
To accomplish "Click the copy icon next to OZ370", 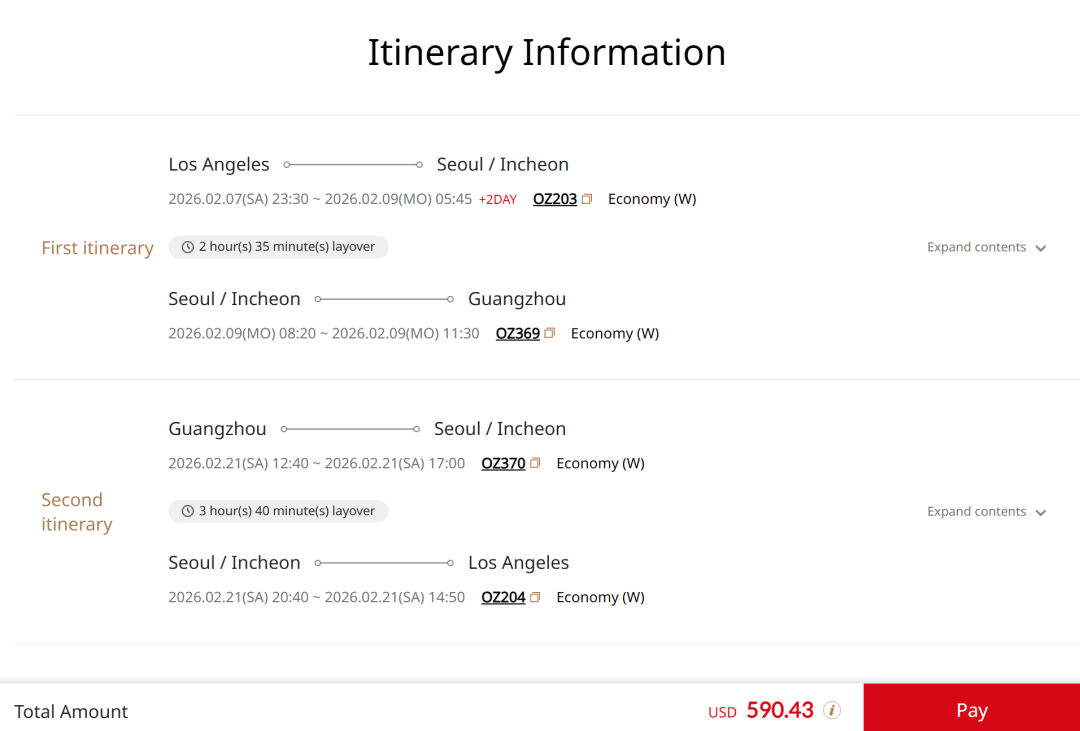I will [535, 463].
